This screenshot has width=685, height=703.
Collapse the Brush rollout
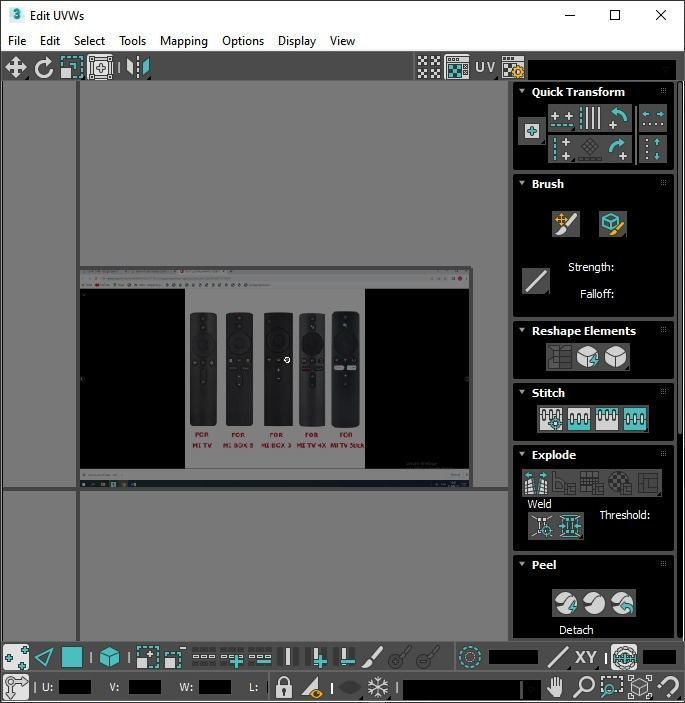pos(522,183)
